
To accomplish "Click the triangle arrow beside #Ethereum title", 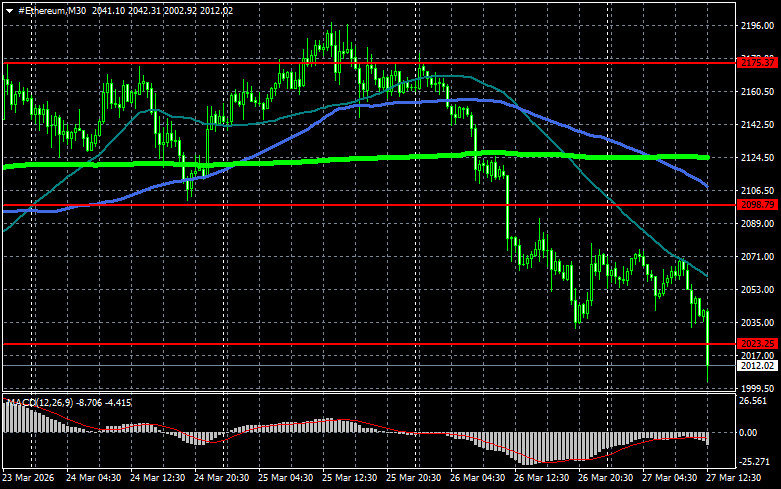I will tap(9, 9).
